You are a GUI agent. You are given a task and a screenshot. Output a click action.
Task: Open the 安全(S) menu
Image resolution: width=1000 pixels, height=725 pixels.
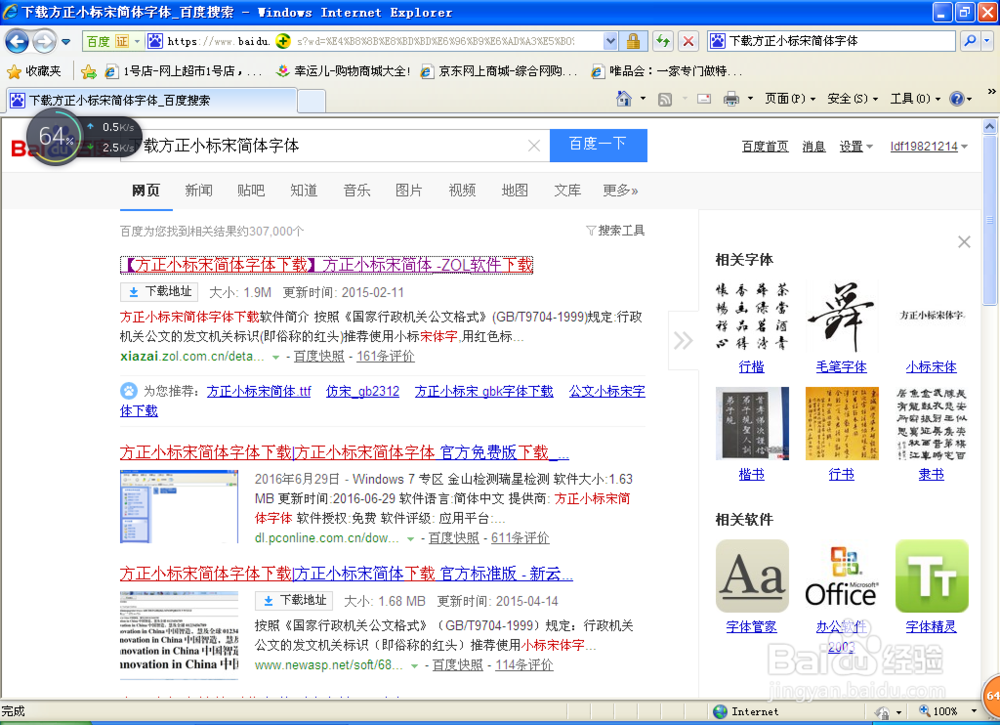tap(853, 99)
